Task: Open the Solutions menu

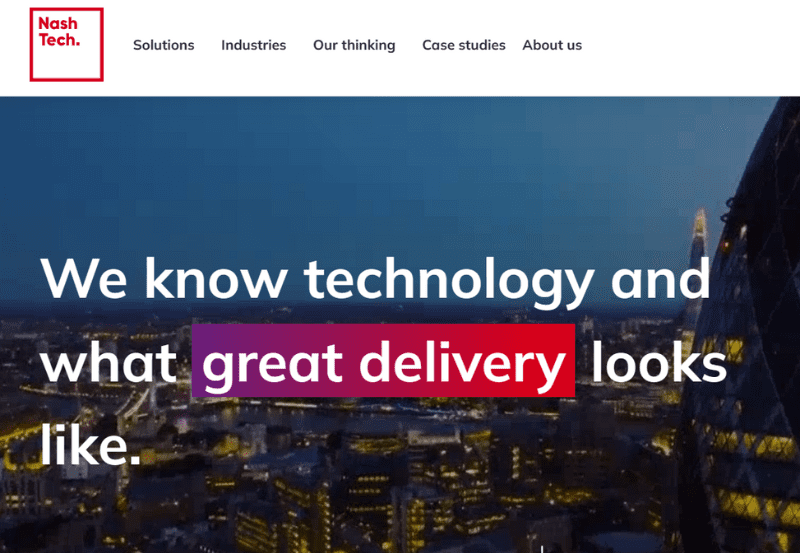Action: click(164, 45)
